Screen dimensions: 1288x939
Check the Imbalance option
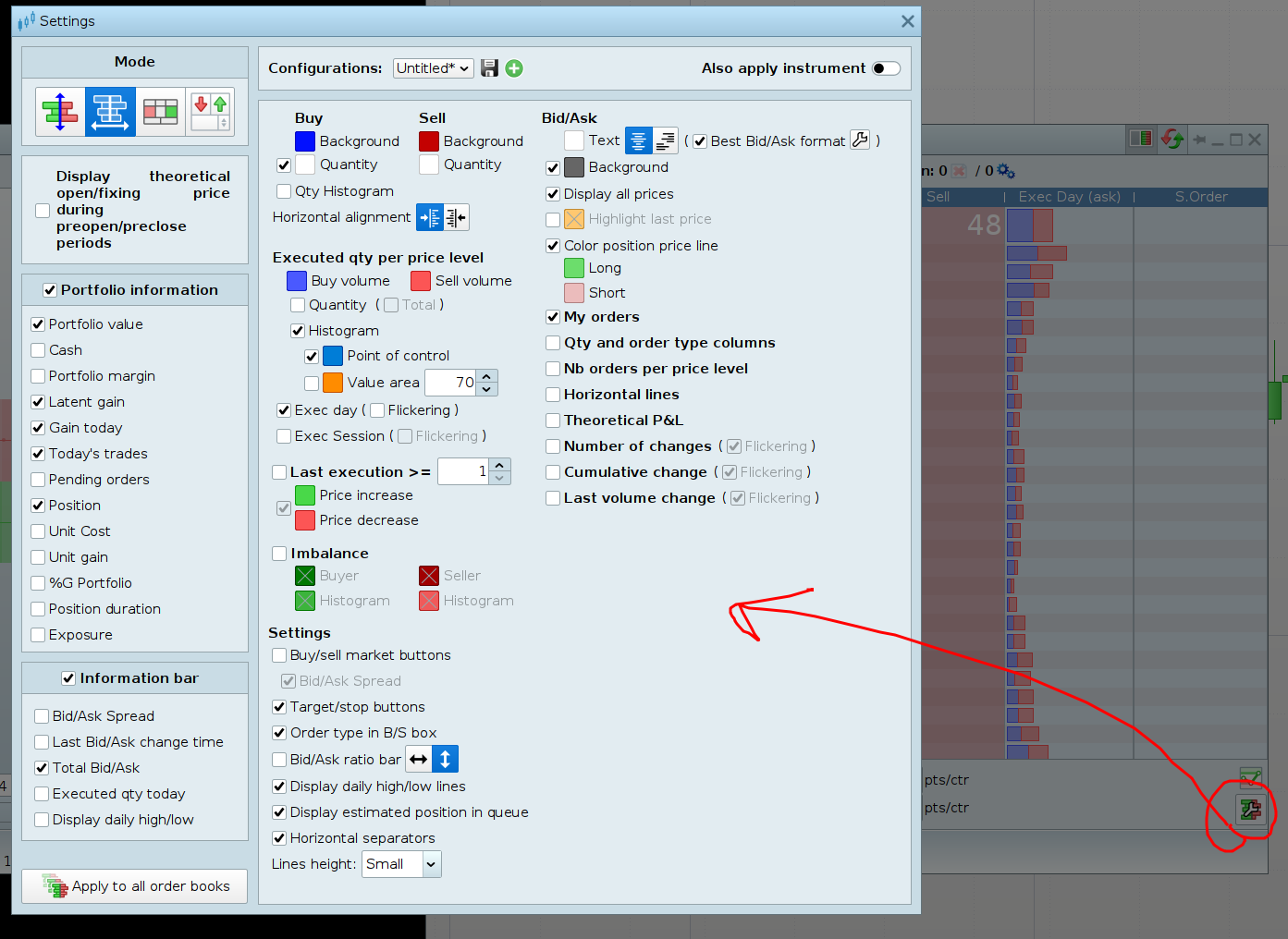(279, 554)
